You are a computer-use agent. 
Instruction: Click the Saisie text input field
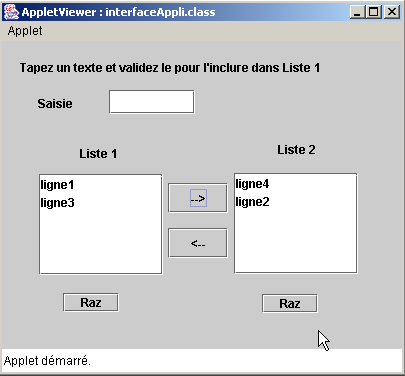point(152,102)
